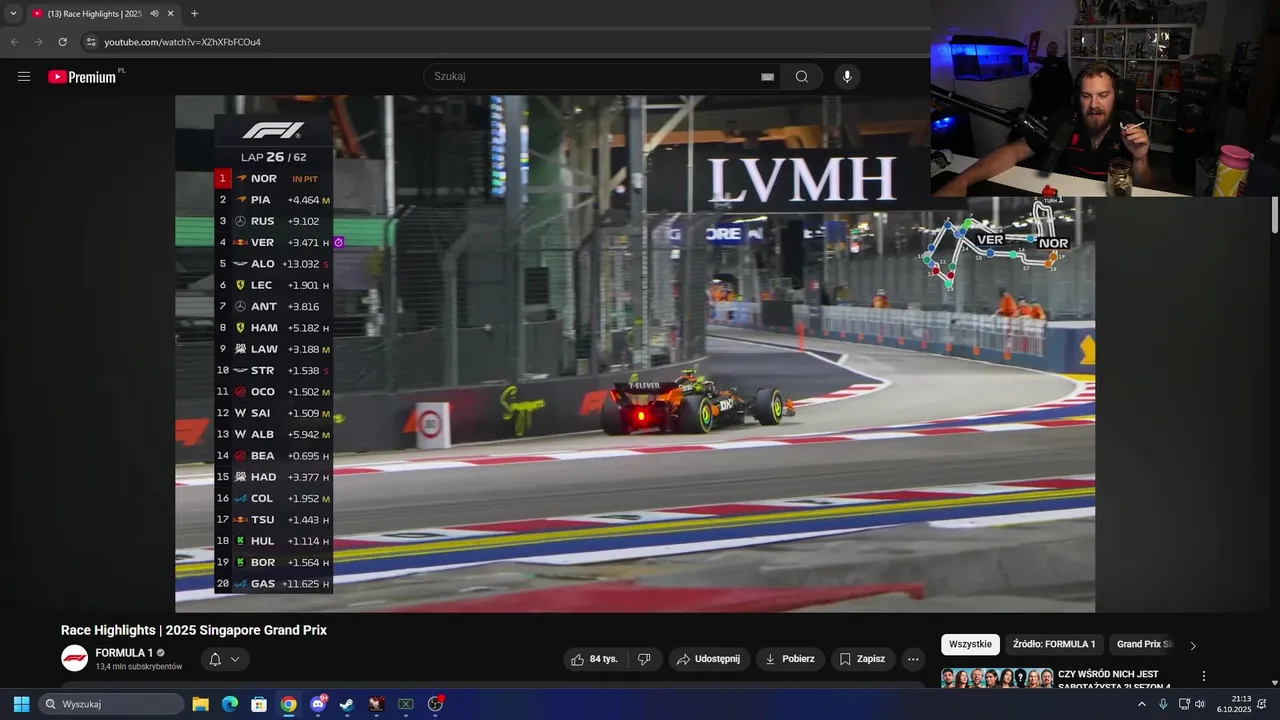Show more filter chips arrow
This screenshot has height=720, width=1280.
(x=1192, y=645)
